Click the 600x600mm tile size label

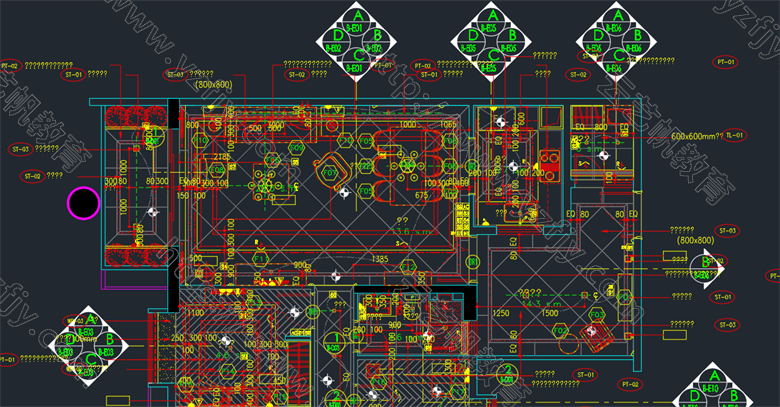click(x=696, y=136)
